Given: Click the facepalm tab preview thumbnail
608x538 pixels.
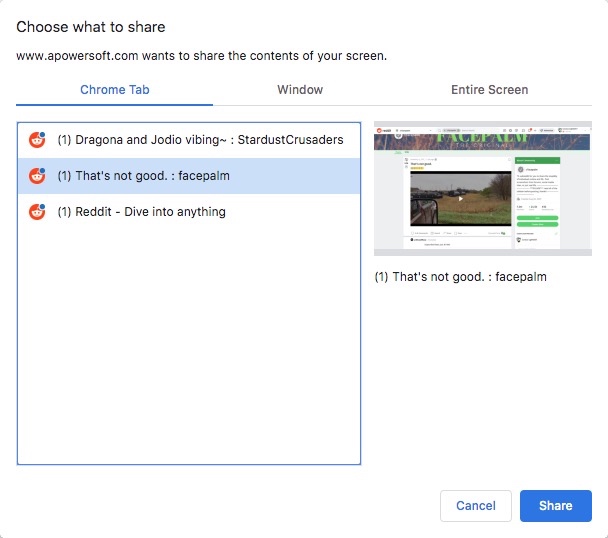Looking at the screenshot, I should pos(482,190).
